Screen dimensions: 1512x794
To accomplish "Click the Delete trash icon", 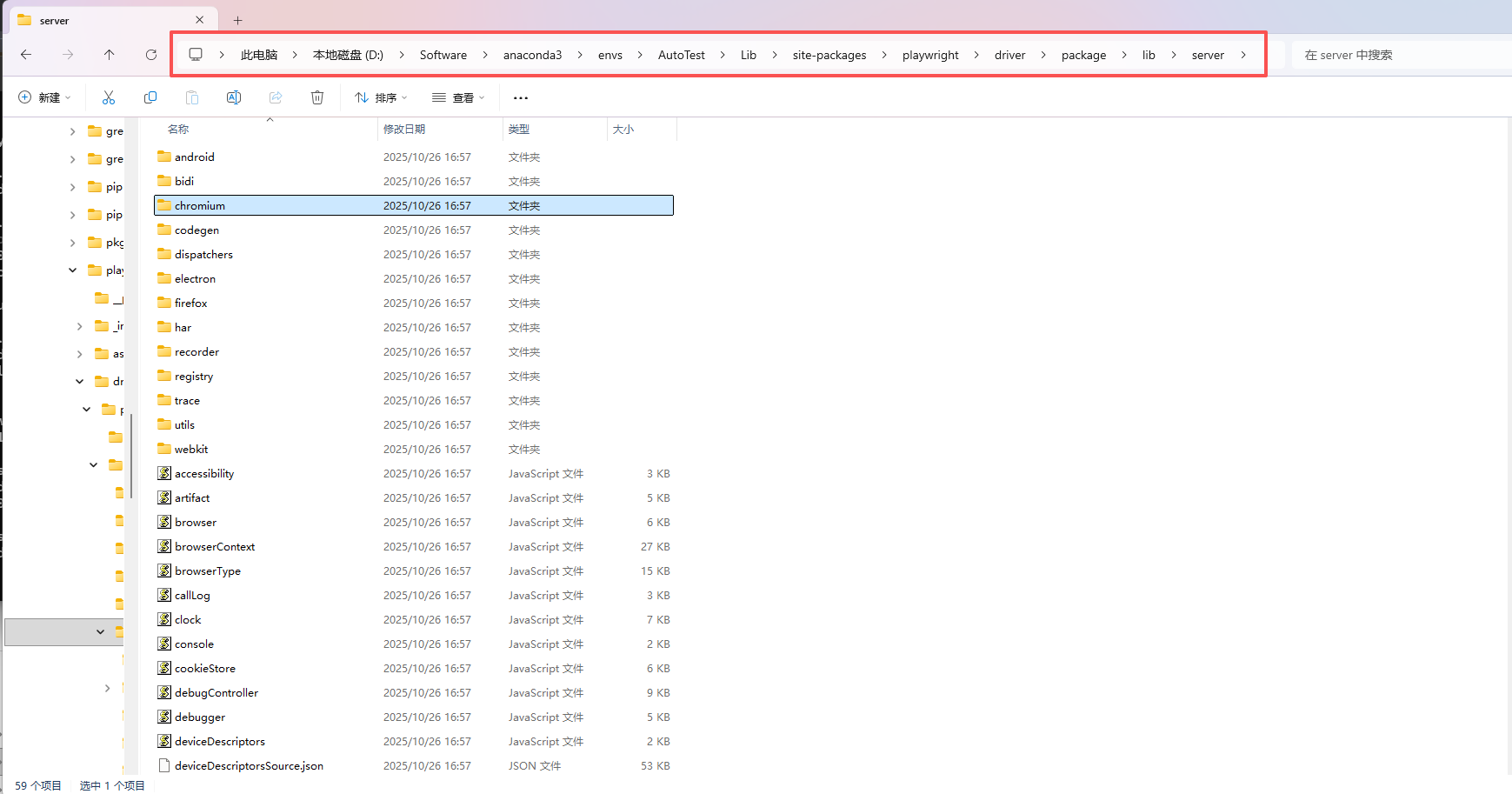I will (x=317, y=97).
